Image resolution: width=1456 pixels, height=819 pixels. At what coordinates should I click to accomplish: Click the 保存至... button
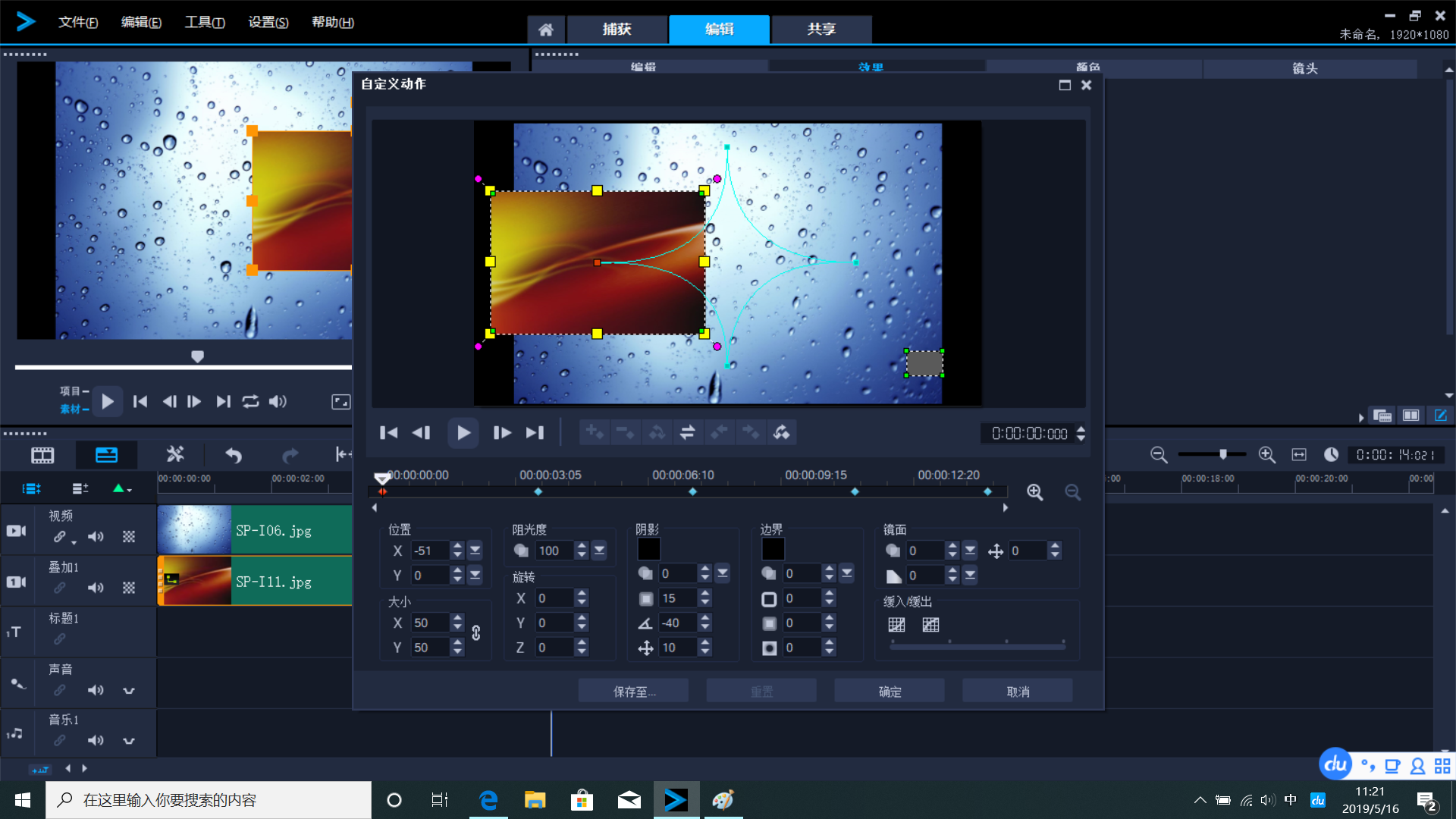coord(634,692)
